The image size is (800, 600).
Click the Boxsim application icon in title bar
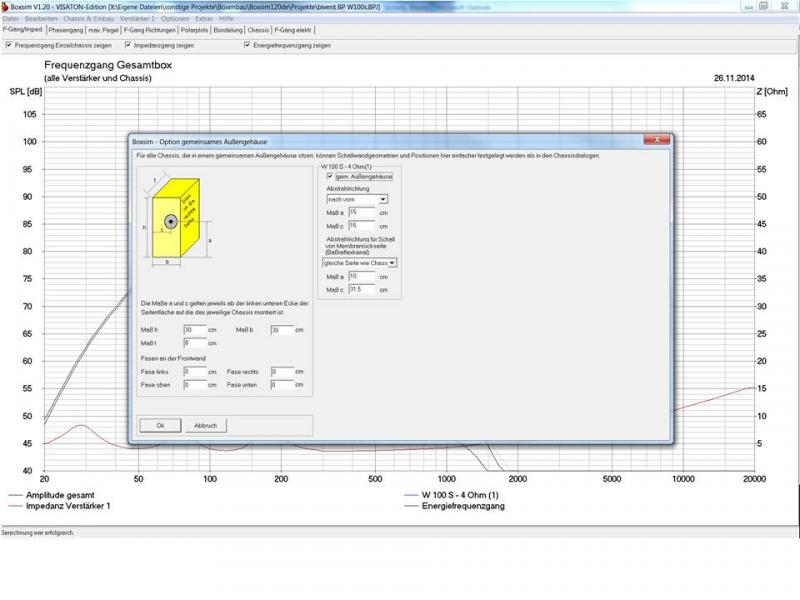[x=5, y=5]
